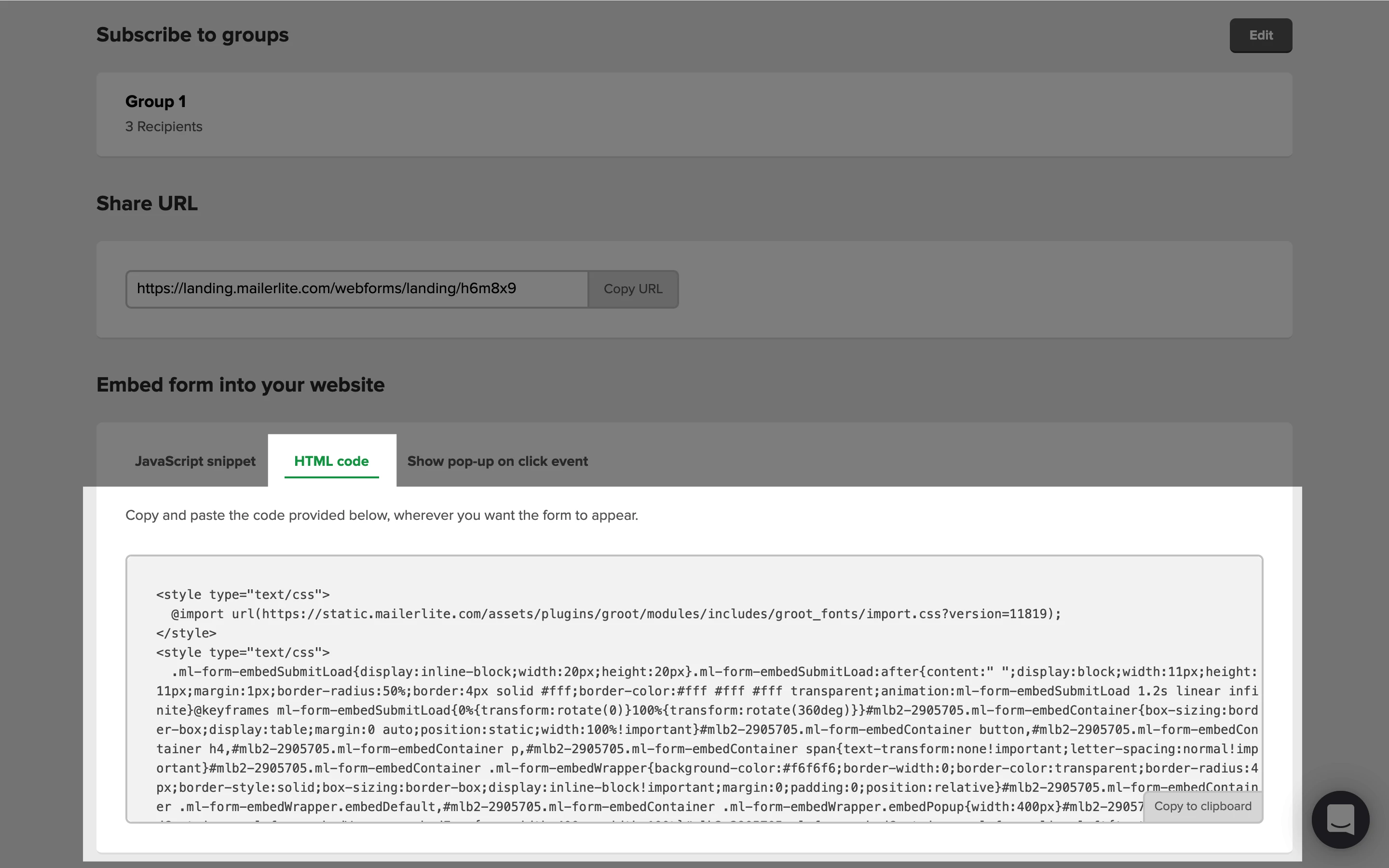
Task: Click the closing </style> code line
Action: pyautogui.click(x=186, y=633)
